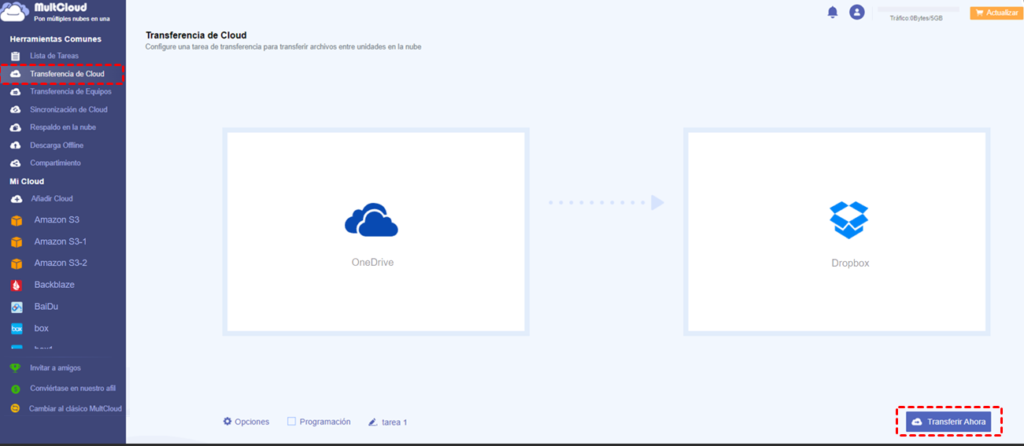
Task: Edit the tarea 1 task name
Action: click(394, 422)
